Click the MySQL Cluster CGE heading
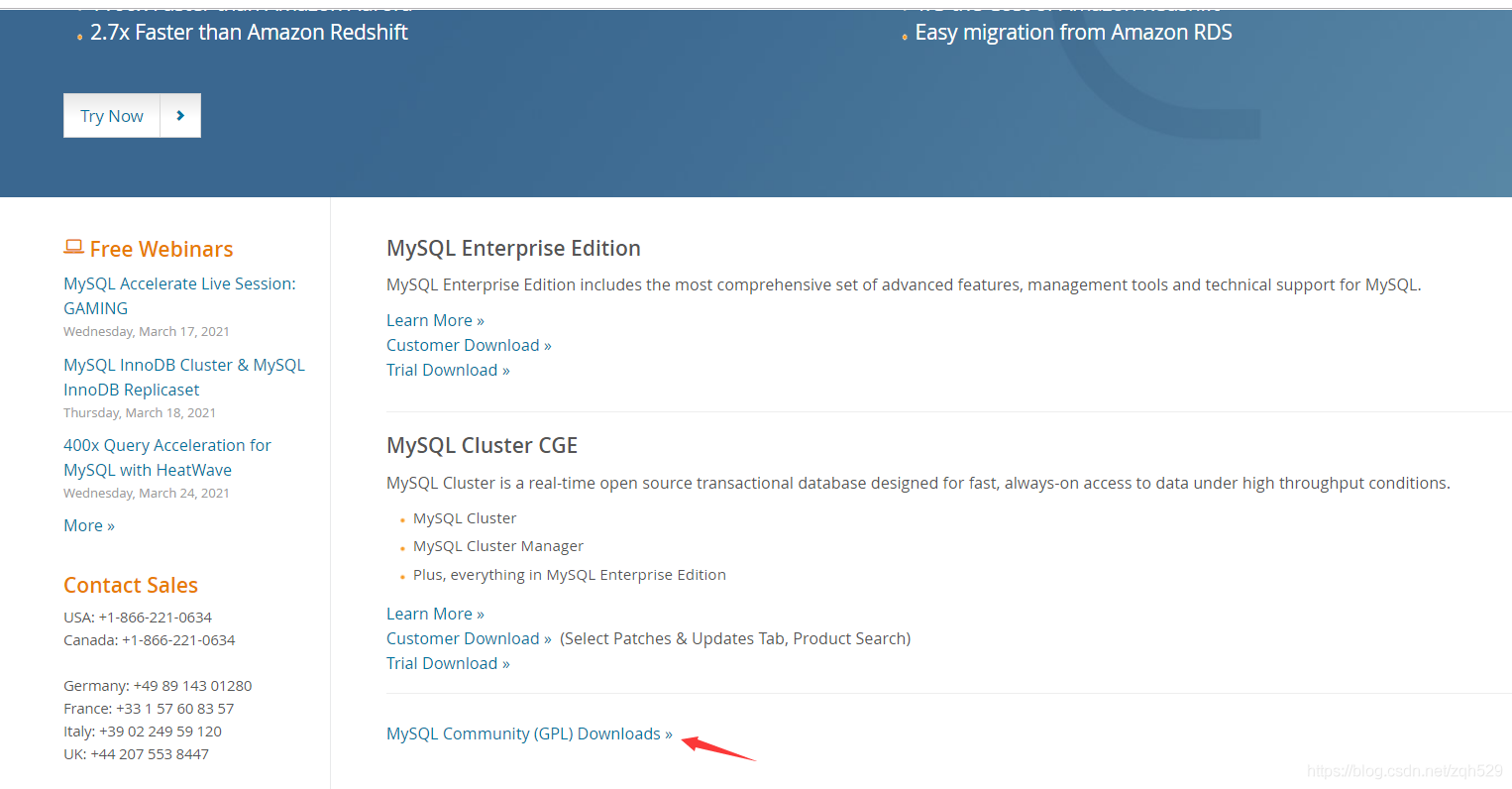 point(482,445)
